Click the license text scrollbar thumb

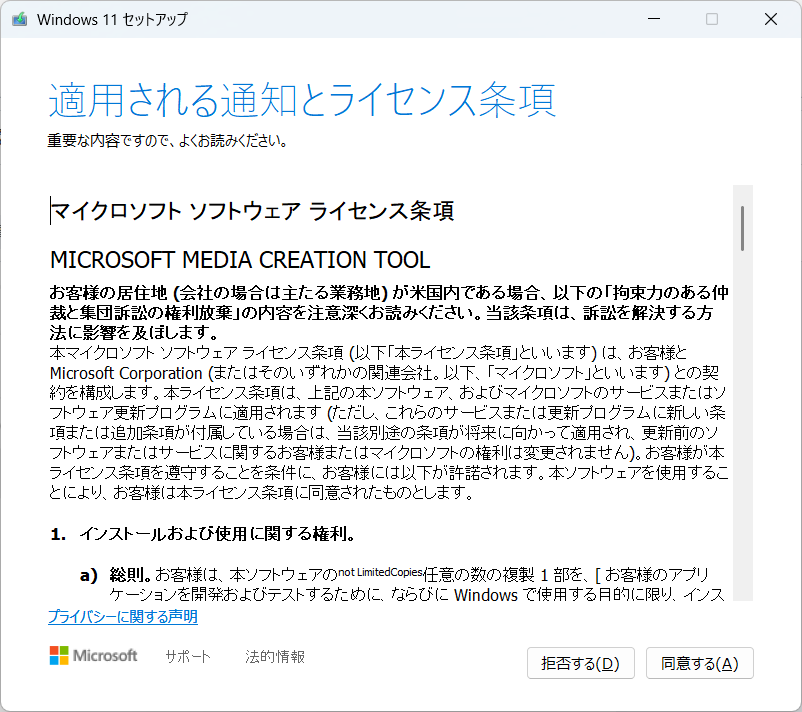(x=742, y=228)
